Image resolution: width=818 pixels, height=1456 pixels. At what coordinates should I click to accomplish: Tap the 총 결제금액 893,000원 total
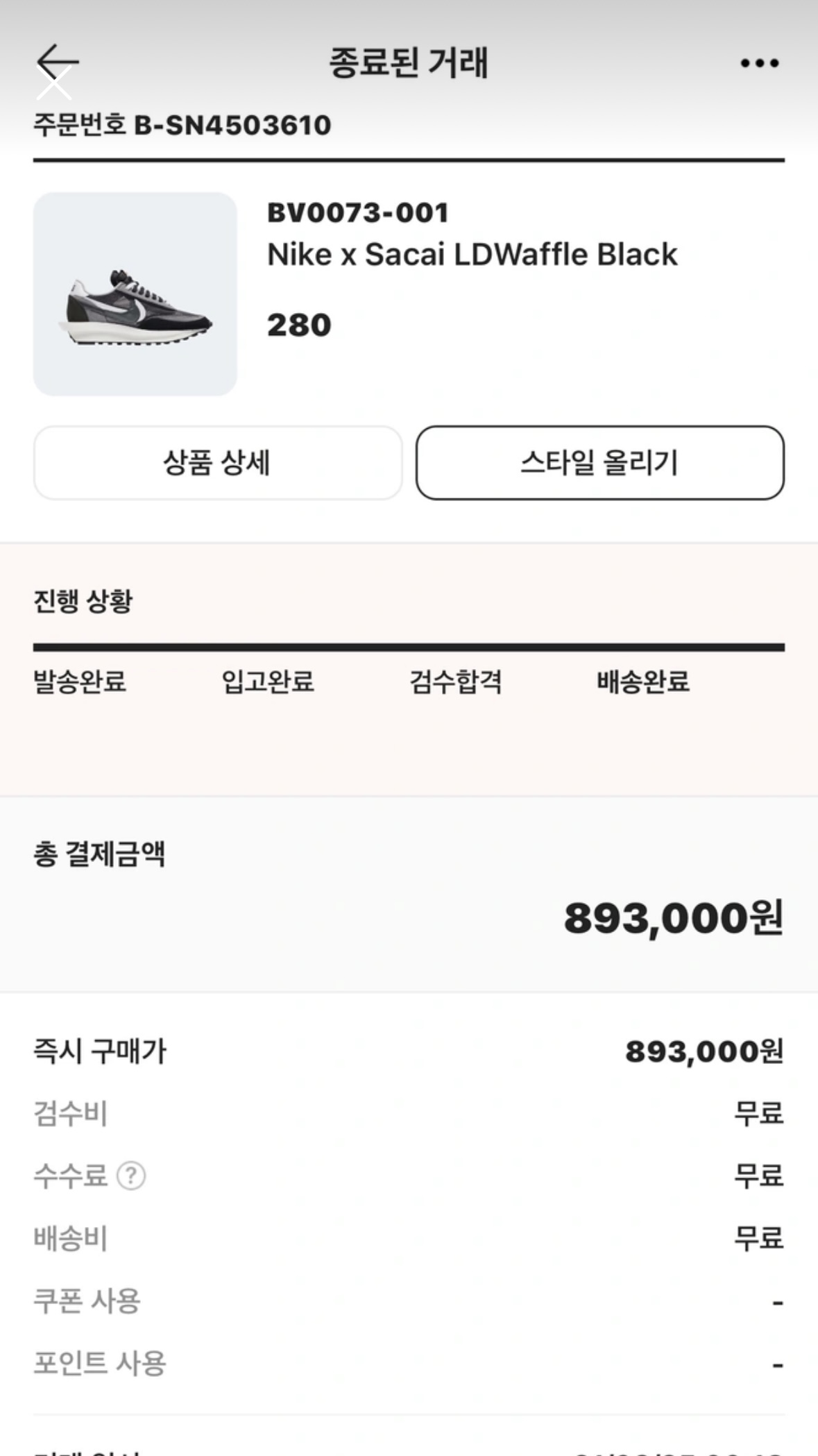(x=673, y=918)
